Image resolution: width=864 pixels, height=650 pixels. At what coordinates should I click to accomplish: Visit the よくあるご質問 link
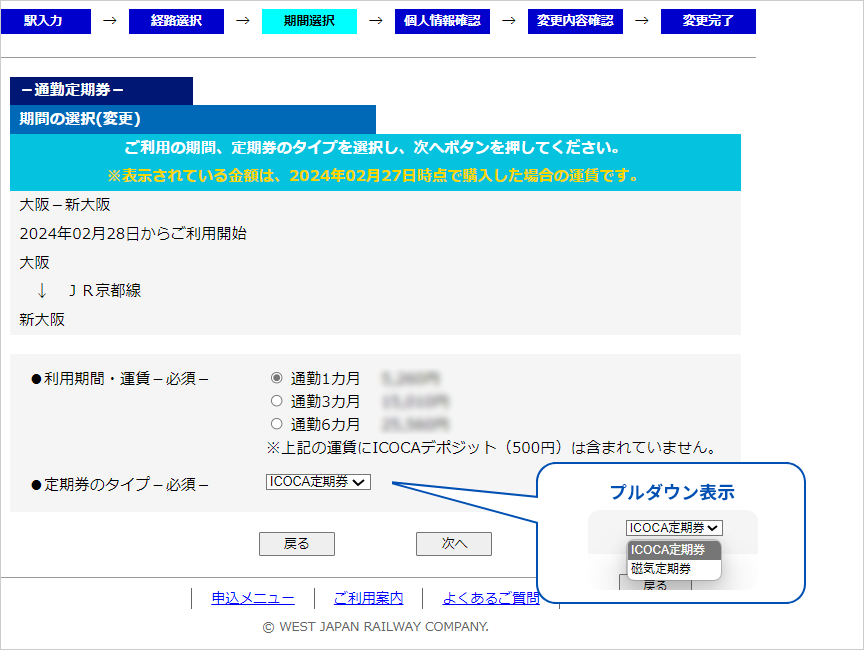pyautogui.click(x=491, y=598)
